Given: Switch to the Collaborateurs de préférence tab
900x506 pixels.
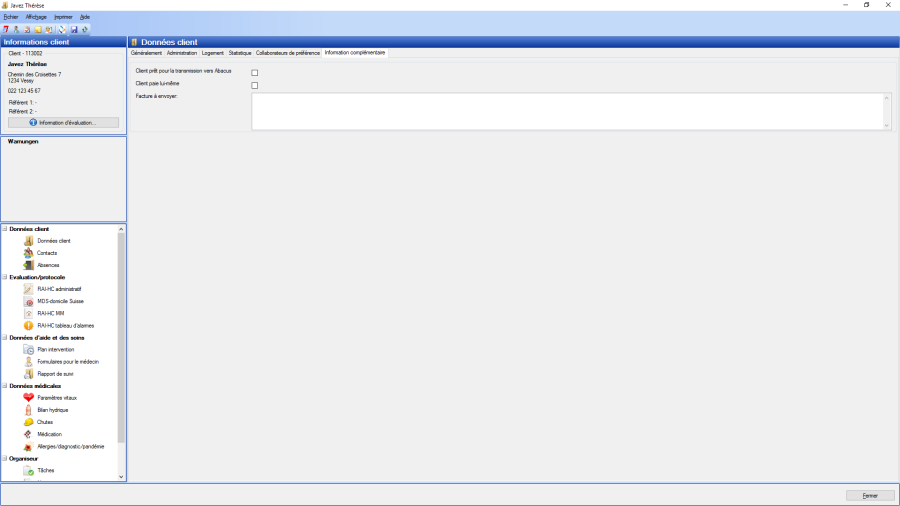Looking at the screenshot, I should 288,53.
